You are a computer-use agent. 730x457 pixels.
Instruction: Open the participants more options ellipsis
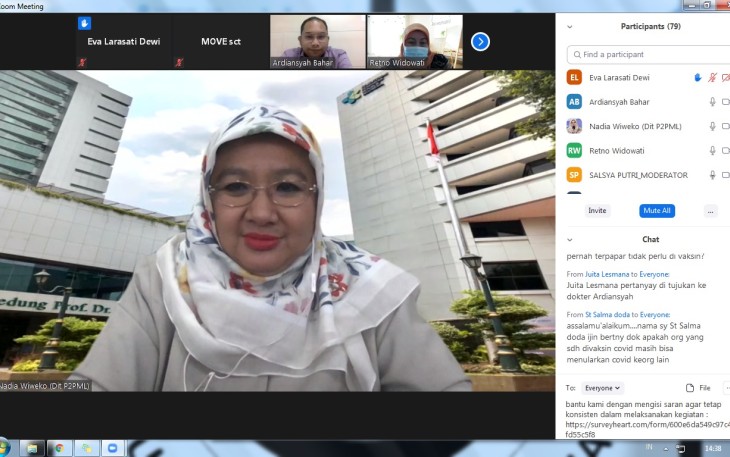(710, 211)
